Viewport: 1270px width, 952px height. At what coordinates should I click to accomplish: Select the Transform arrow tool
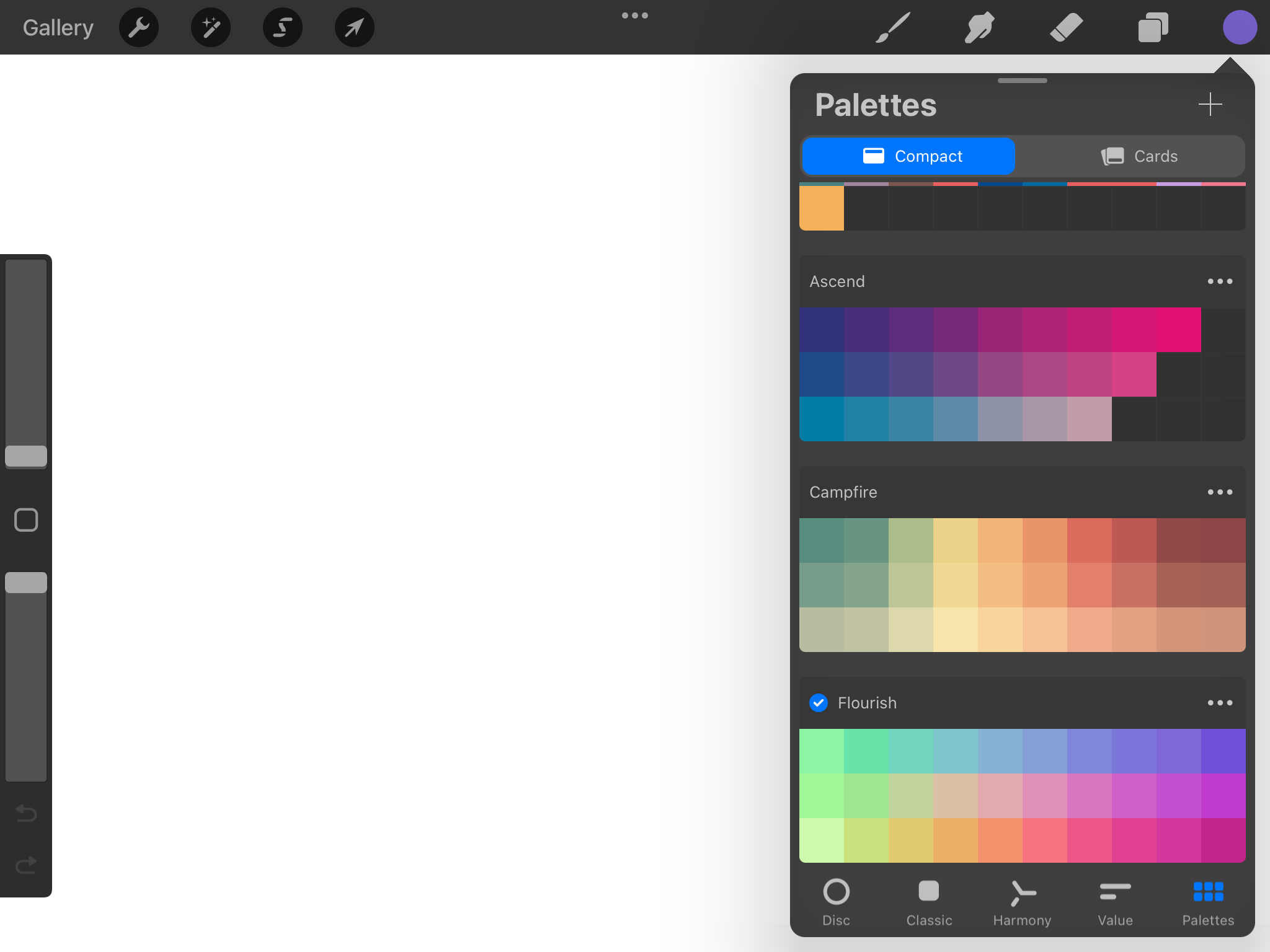coord(354,27)
